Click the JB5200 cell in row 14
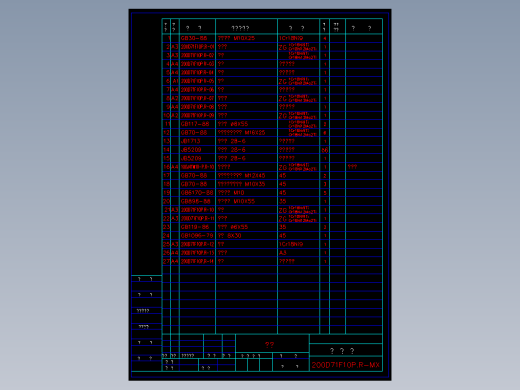 191,150
